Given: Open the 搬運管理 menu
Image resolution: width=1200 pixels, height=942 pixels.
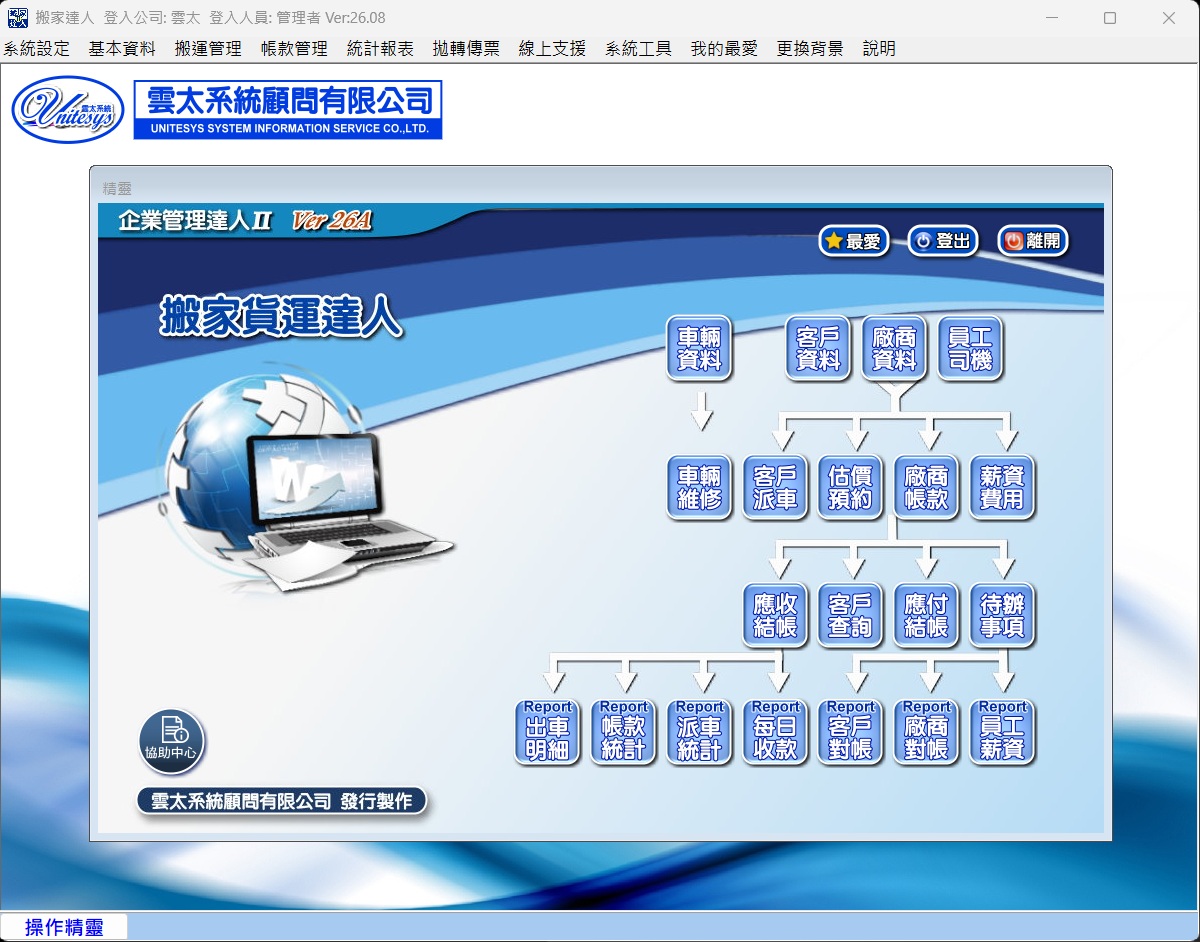Looking at the screenshot, I should (x=208, y=48).
